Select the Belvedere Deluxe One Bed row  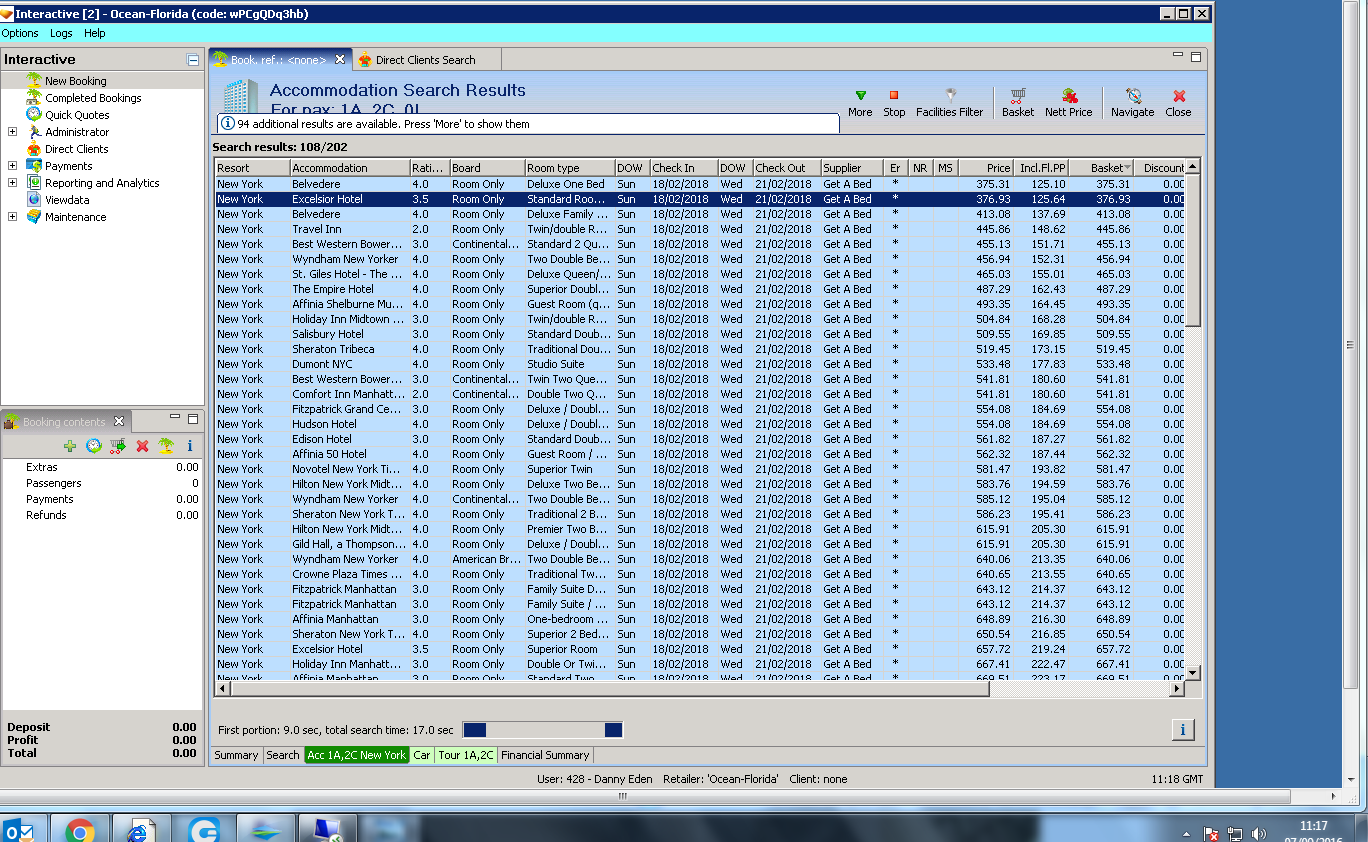pyautogui.click(x=700, y=184)
